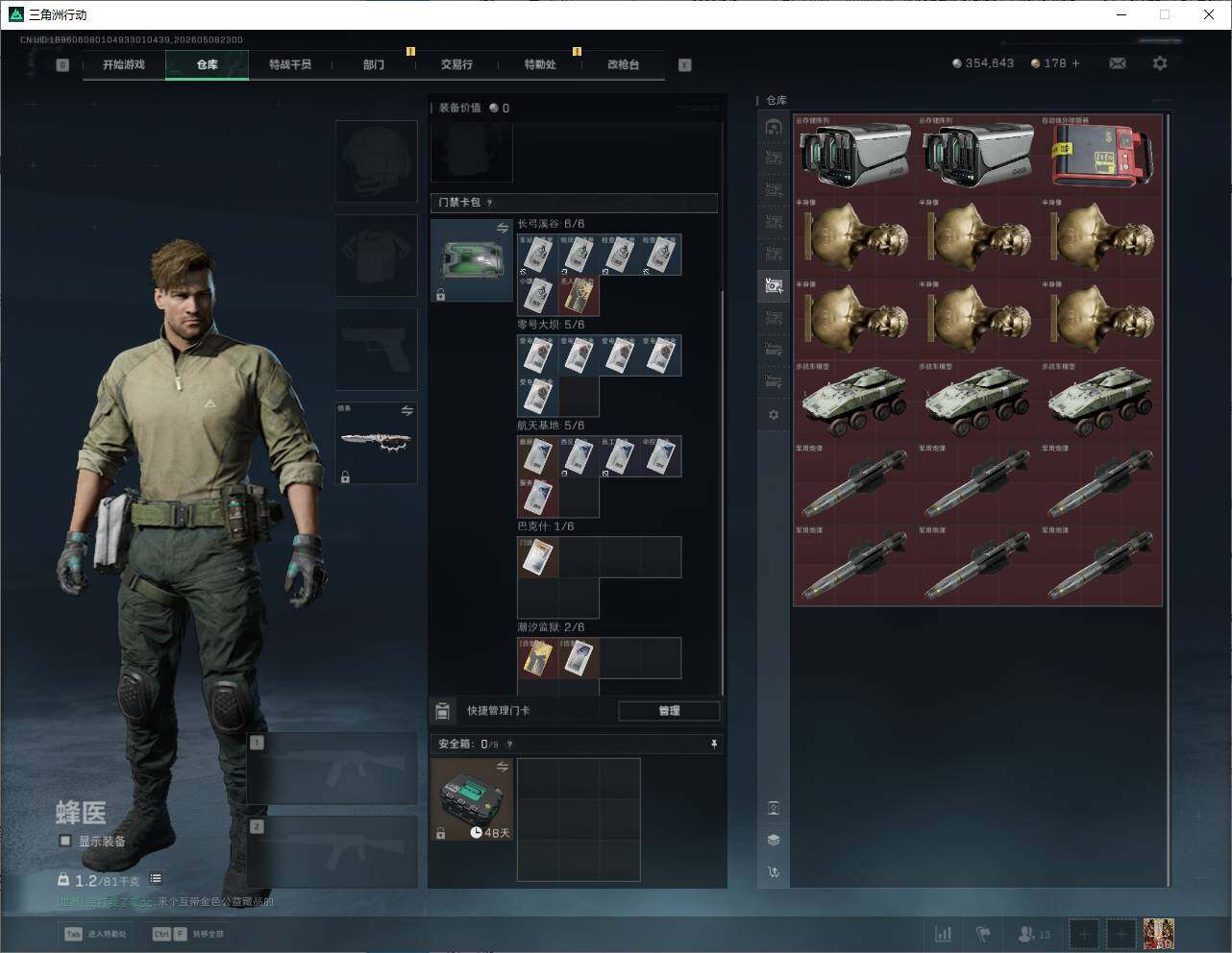Click the 安全箱 case image with 48天
The width and height of the screenshot is (1232, 953).
pyautogui.click(x=472, y=799)
